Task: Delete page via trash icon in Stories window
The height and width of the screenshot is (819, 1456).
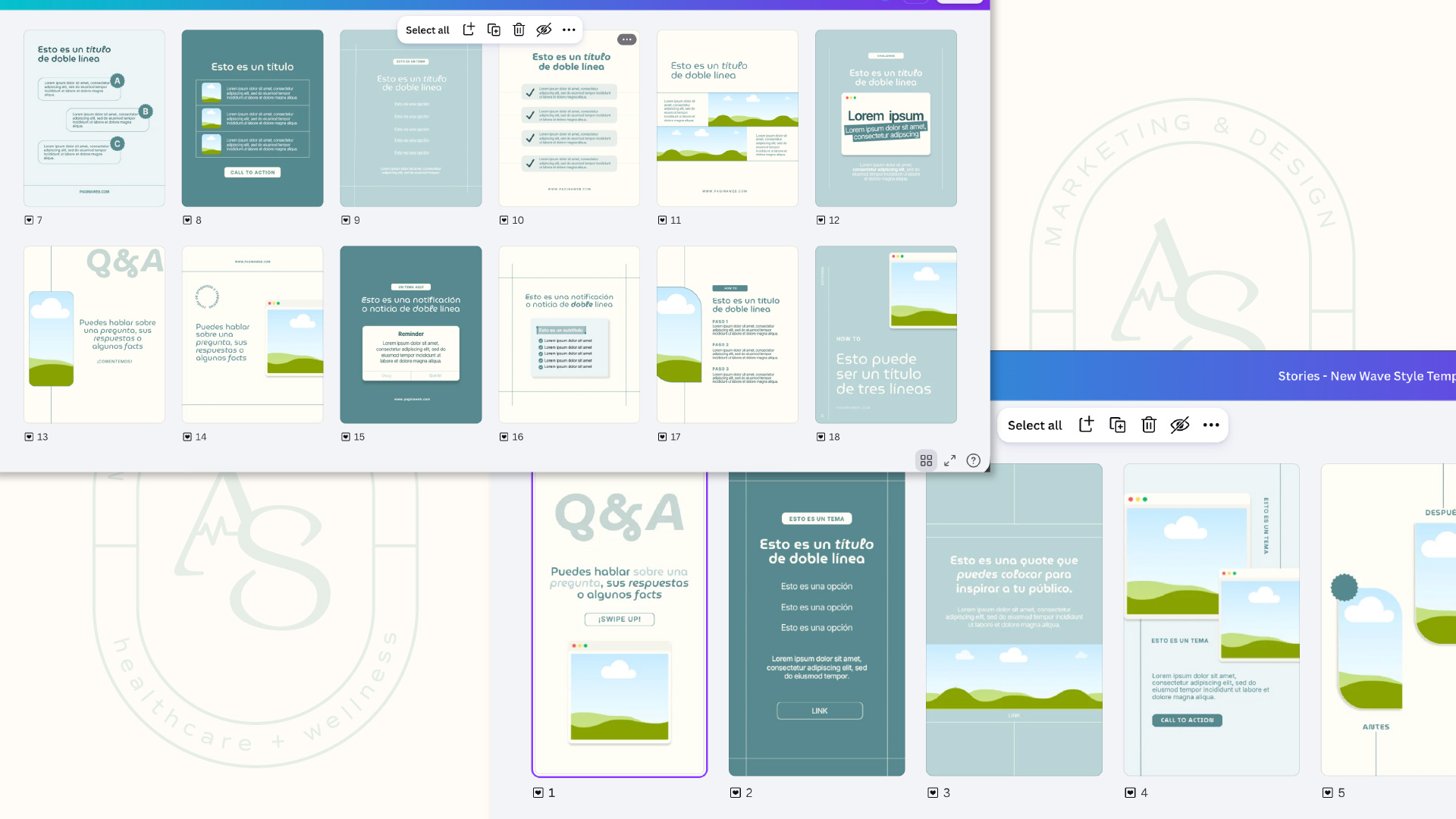Action: click(x=1149, y=425)
